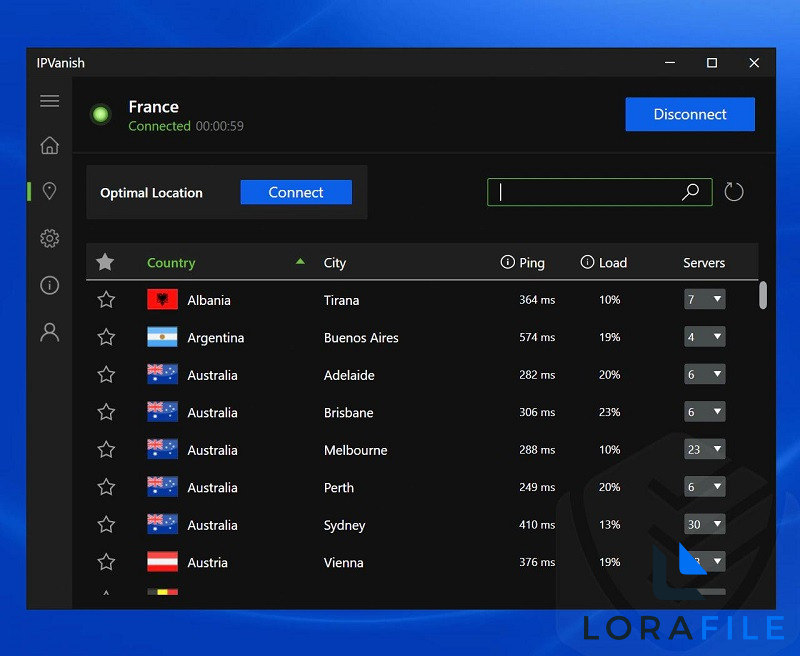Viewport: 800px width, 656px height.
Task: Favorite the Australia Melbourne server
Action: tap(106, 450)
